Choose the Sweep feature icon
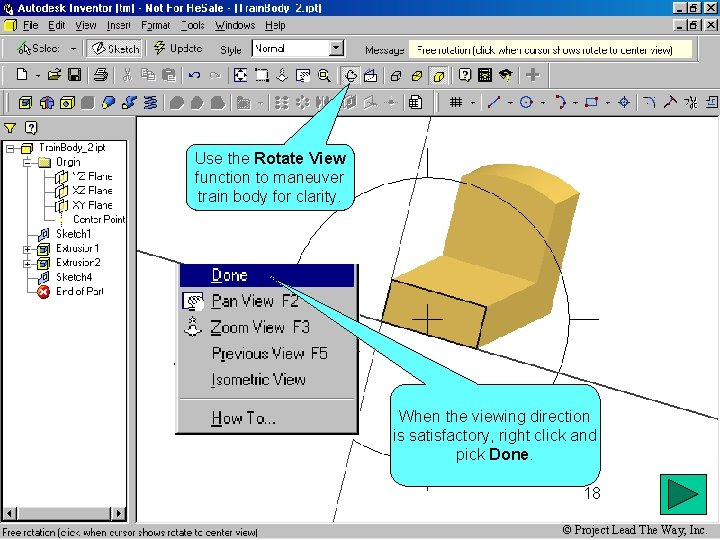Image resolution: width=720 pixels, height=540 pixels. click(129, 102)
